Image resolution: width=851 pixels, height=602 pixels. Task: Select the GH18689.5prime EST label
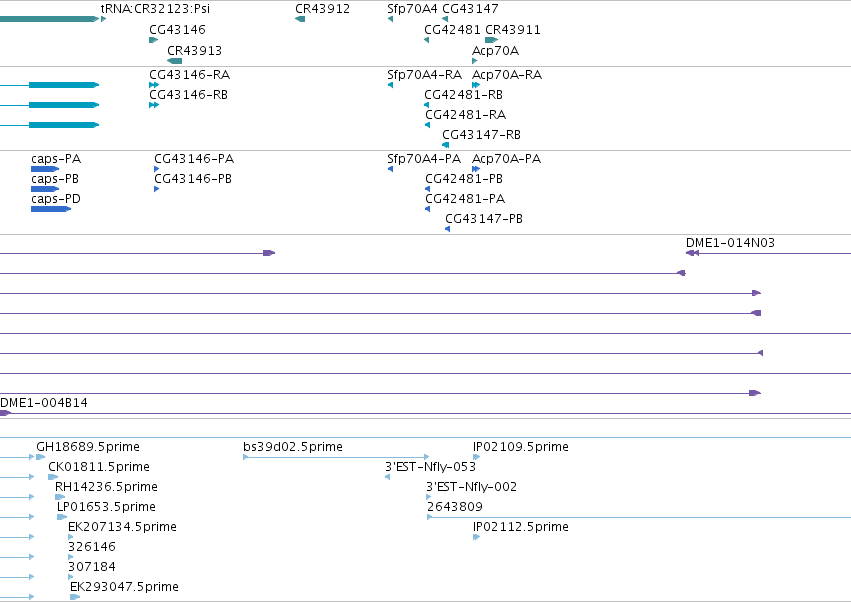(88, 447)
